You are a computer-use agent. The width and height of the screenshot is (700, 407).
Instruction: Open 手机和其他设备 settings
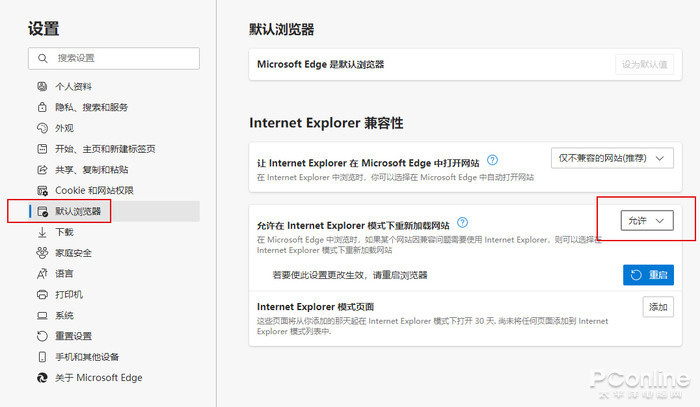87,357
